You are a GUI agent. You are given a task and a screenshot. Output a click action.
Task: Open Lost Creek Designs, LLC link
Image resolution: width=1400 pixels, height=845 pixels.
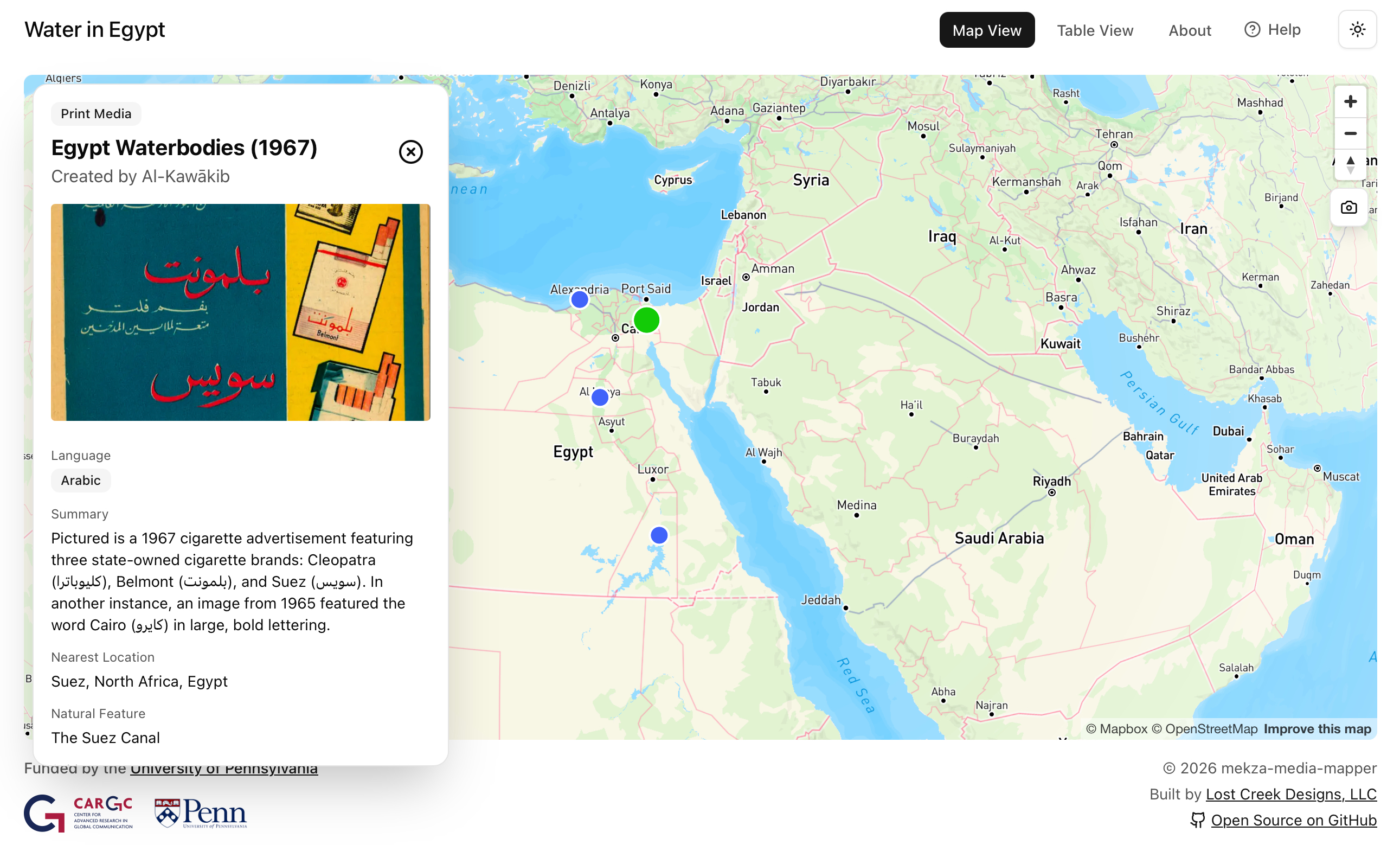1290,793
